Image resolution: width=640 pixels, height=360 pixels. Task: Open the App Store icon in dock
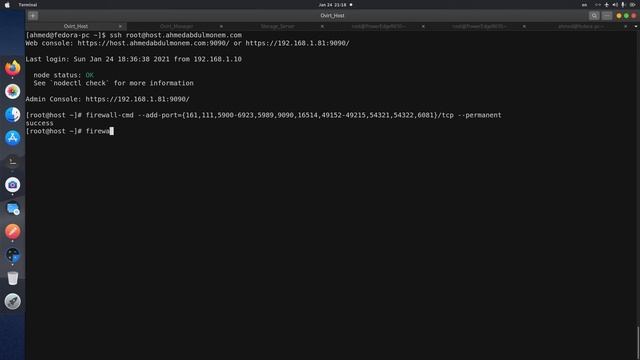click(13, 138)
